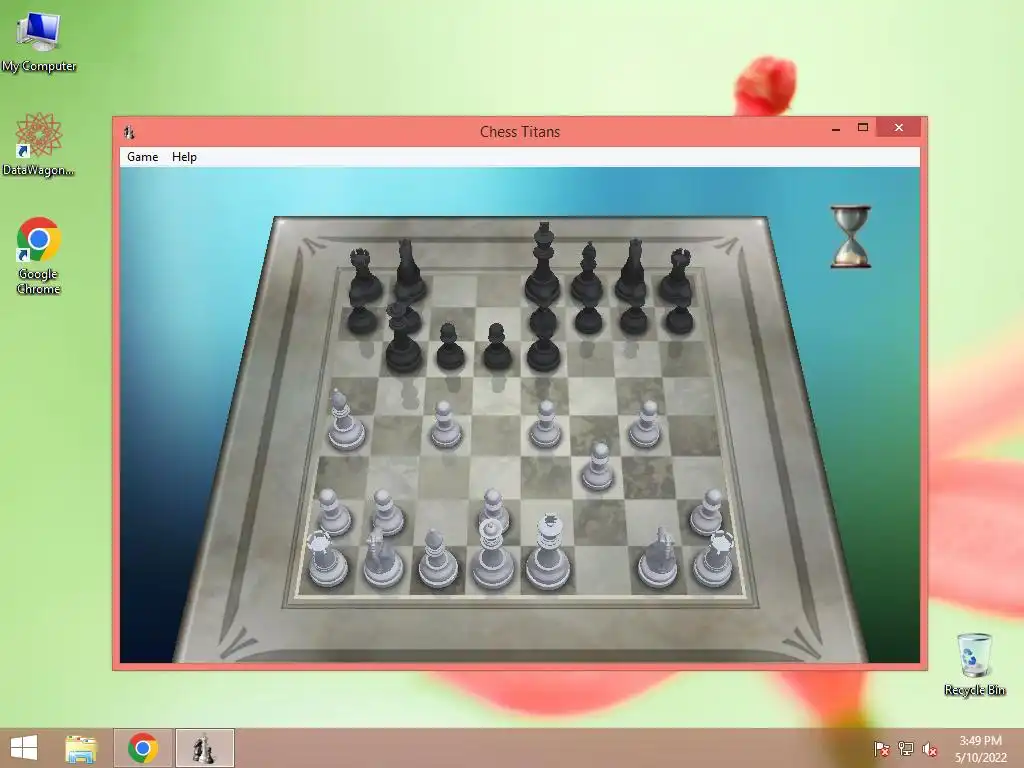The image size is (1024, 768).
Task: Select the white knight next to the right white rook
Action: (658, 557)
